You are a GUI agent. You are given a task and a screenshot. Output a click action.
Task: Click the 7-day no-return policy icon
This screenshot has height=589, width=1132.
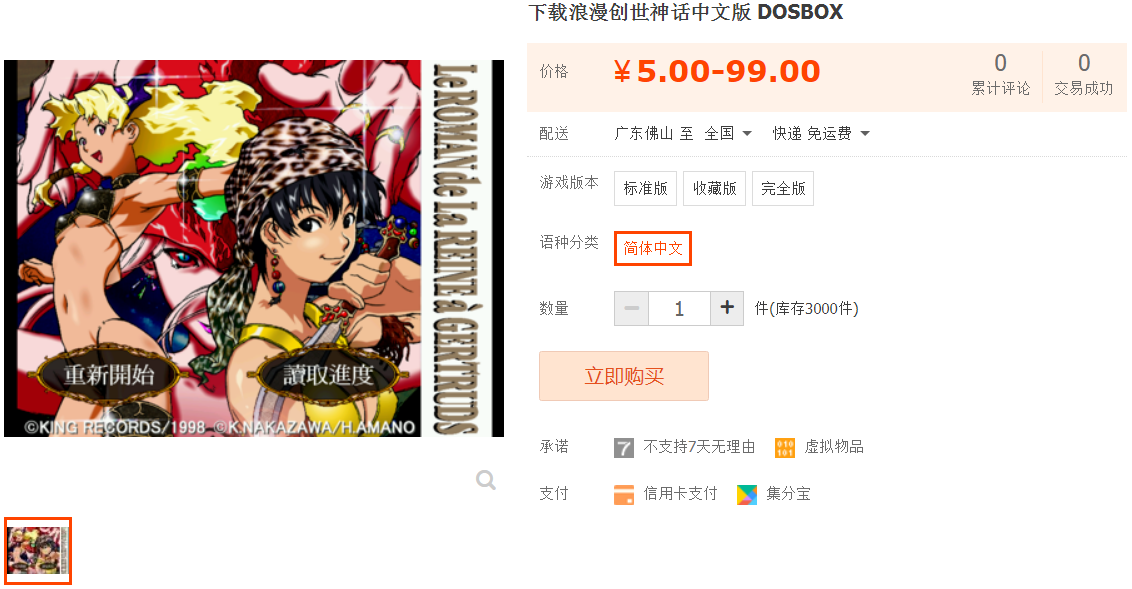click(x=624, y=448)
